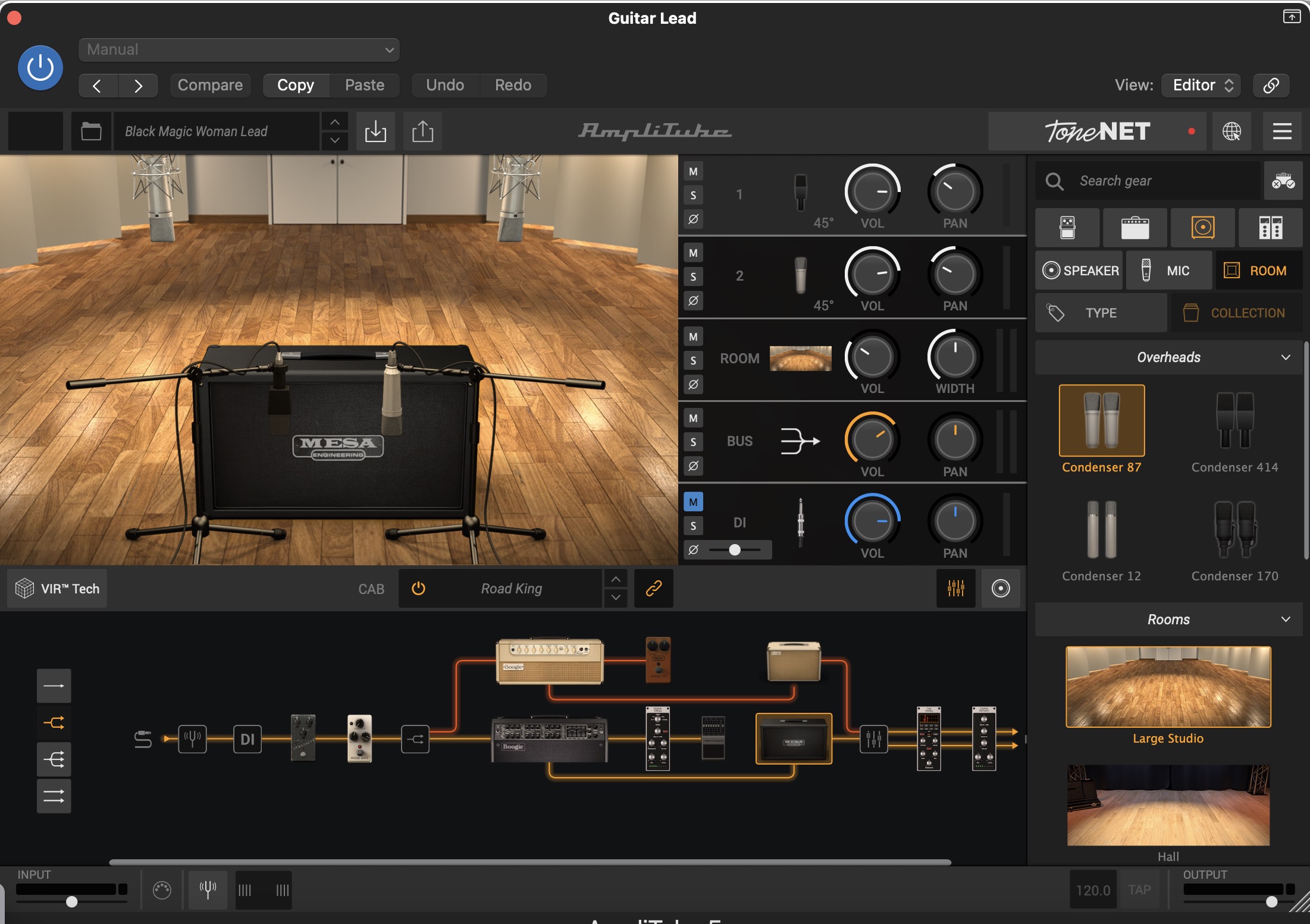Select the Condenser 12 overhead mics
1310x924 pixels.
[x=1102, y=529]
